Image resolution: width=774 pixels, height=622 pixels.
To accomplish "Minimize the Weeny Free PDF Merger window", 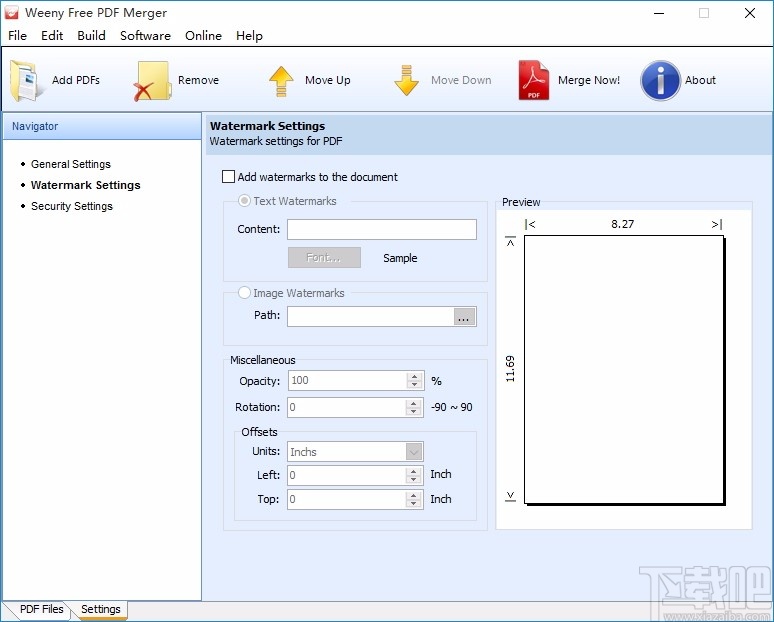I will pos(658,13).
